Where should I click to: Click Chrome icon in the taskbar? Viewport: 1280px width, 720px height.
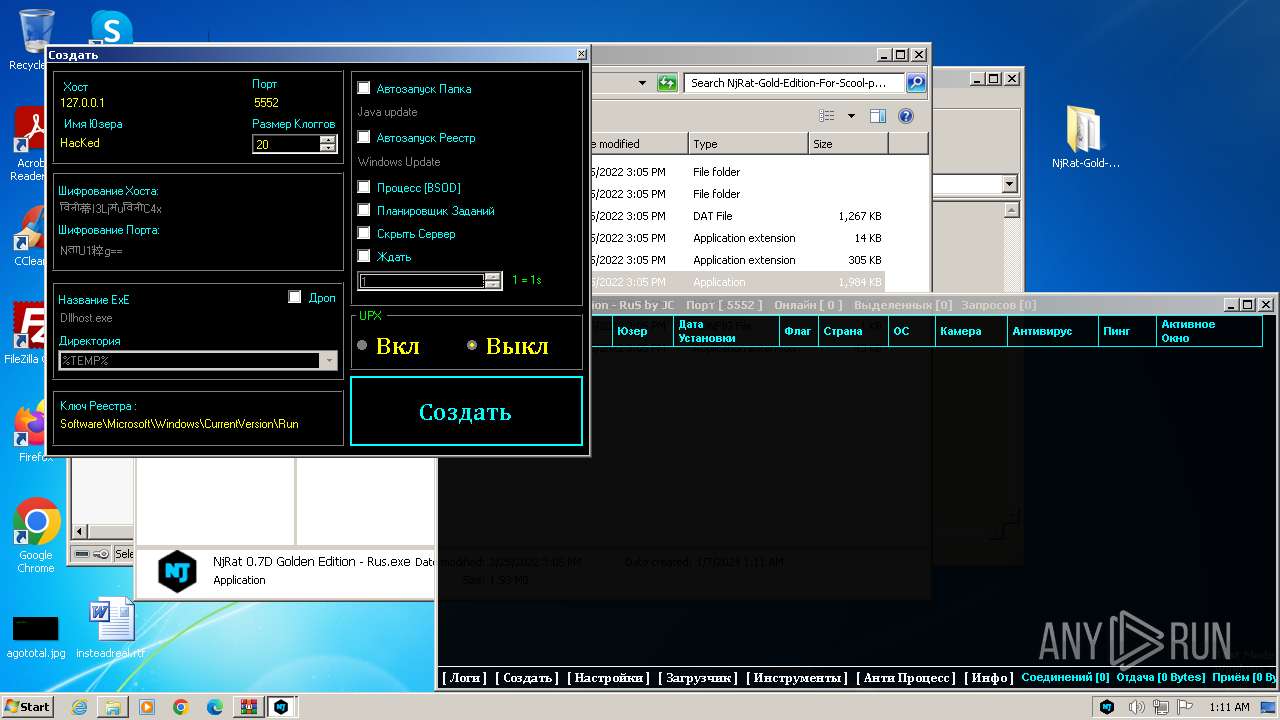point(181,707)
